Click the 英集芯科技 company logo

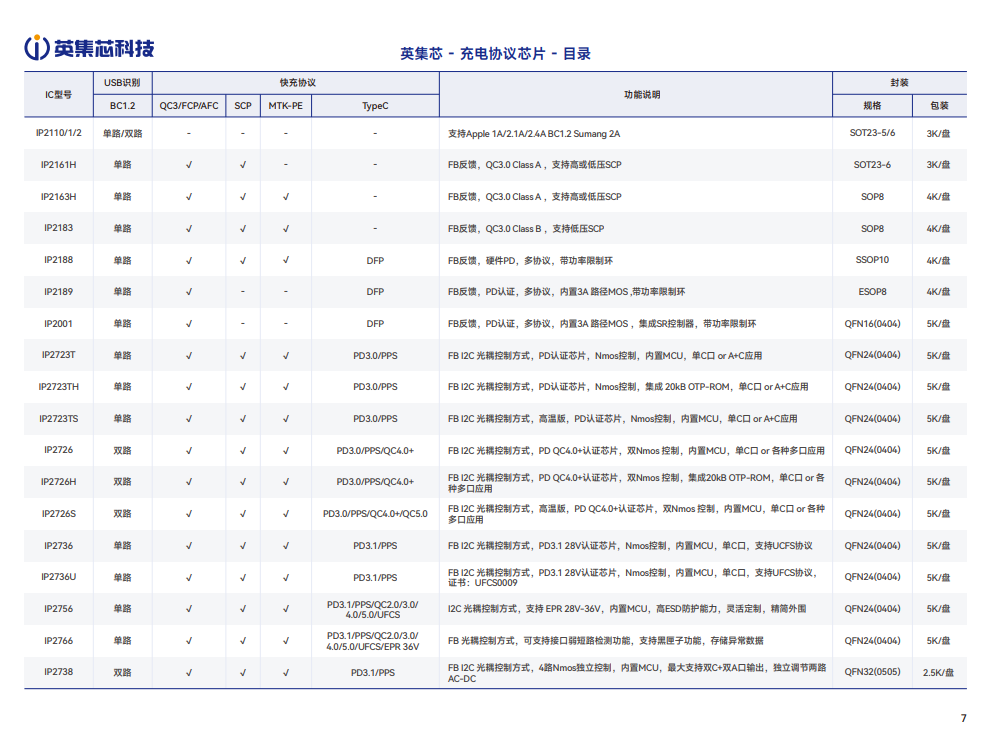coord(89,48)
